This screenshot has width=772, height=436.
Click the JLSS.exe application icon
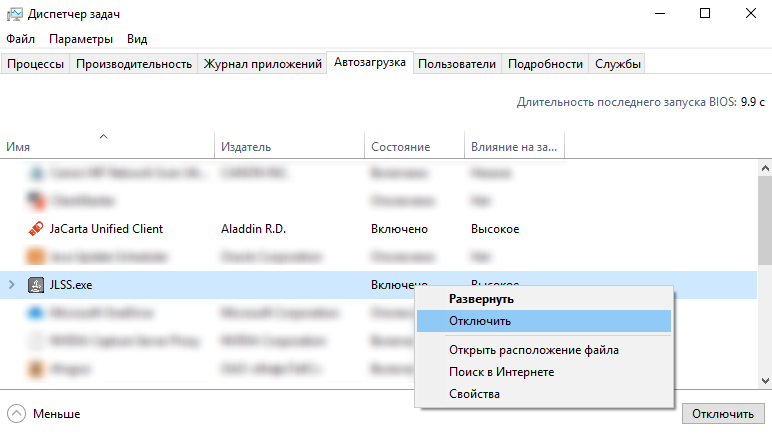click(36, 285)
